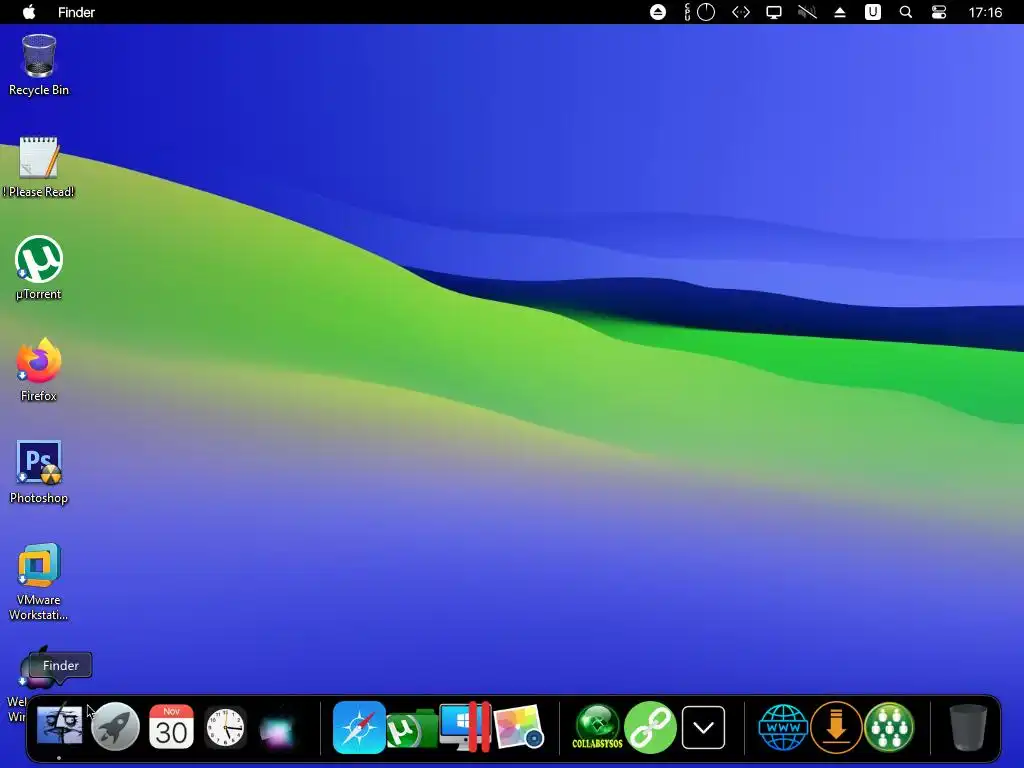
Task: Select the Photoshop desktop shortcut
Action: tap(39, 472)
